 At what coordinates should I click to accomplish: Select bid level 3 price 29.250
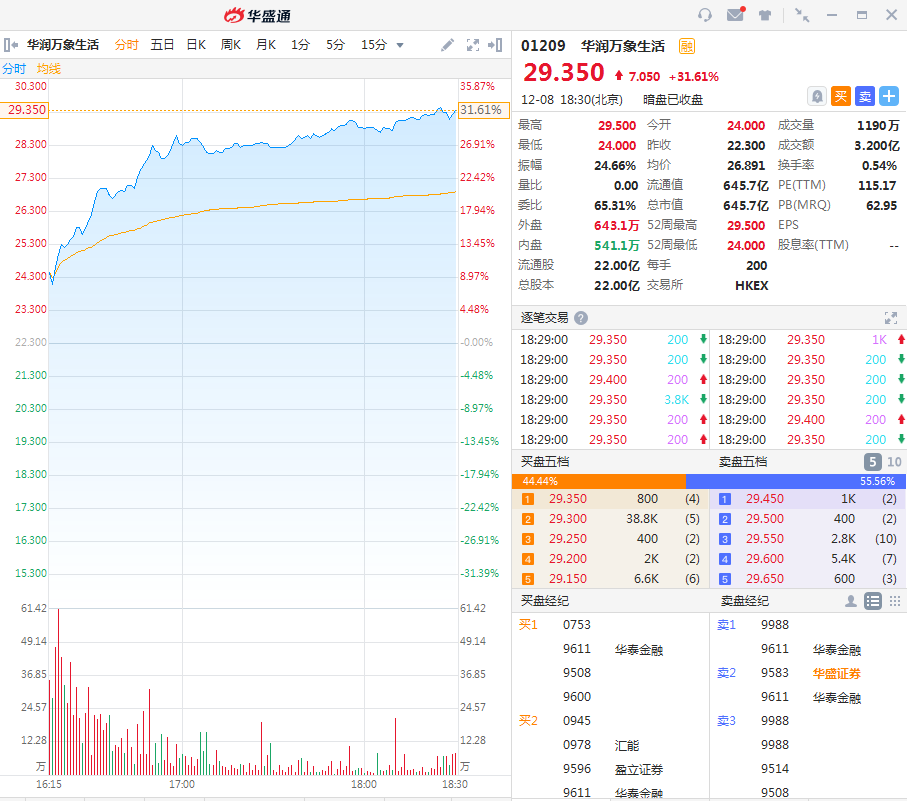[567, 539]
